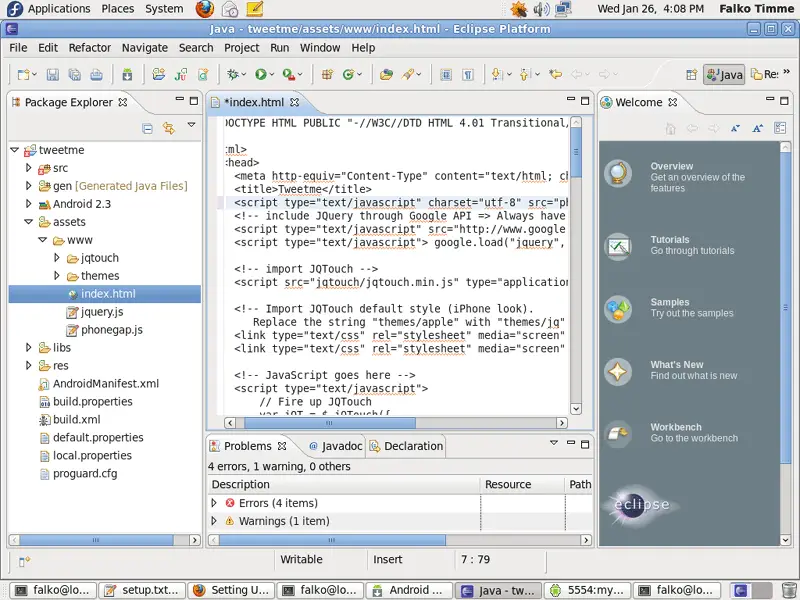800x600 pixels.
Task: Magnify font size in Welcome view
Action: (x=758, y=128)
